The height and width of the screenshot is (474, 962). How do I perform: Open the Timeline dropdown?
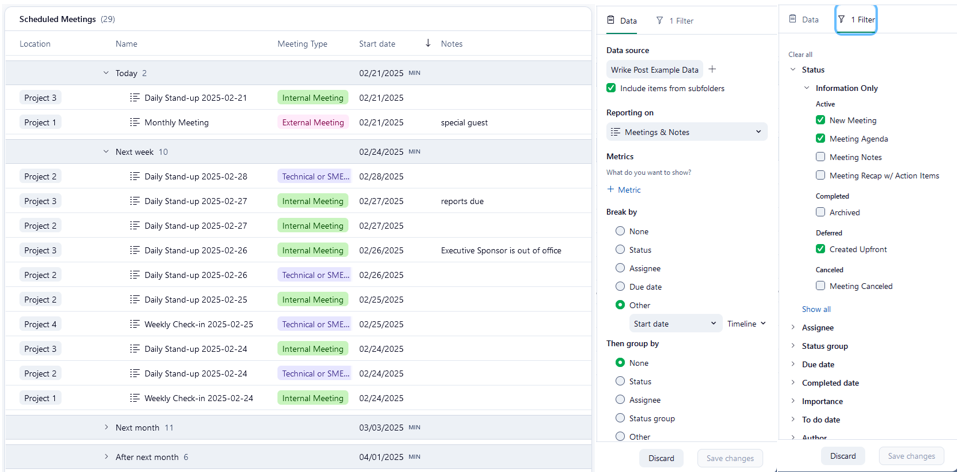(746, 324)
